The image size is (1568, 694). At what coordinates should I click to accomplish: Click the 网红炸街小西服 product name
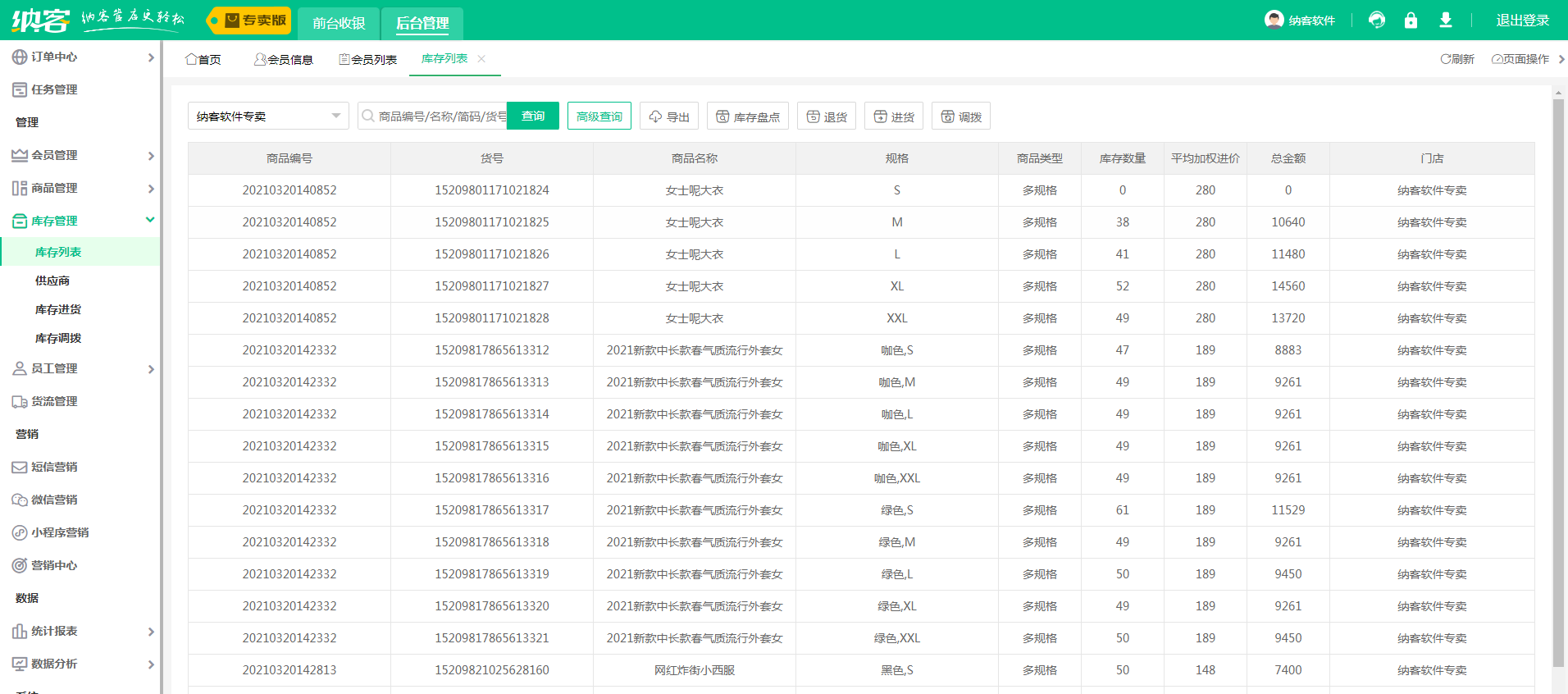695,670
